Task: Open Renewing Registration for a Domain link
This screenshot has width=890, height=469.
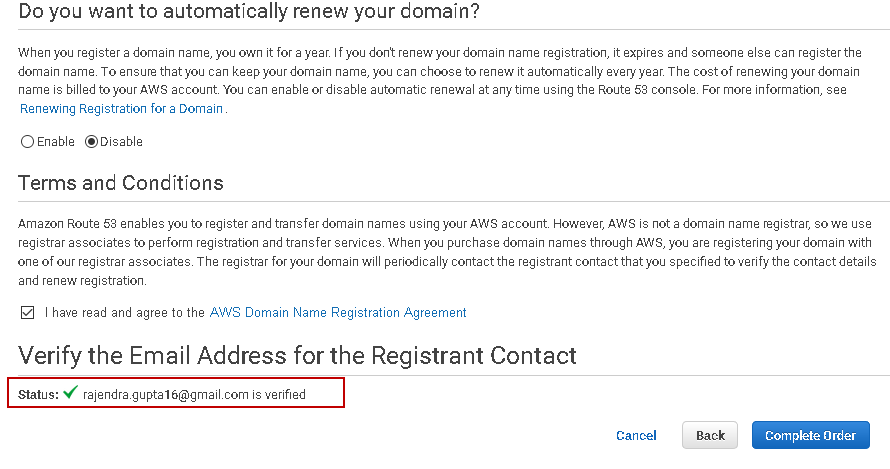Action: pos(121,108)
